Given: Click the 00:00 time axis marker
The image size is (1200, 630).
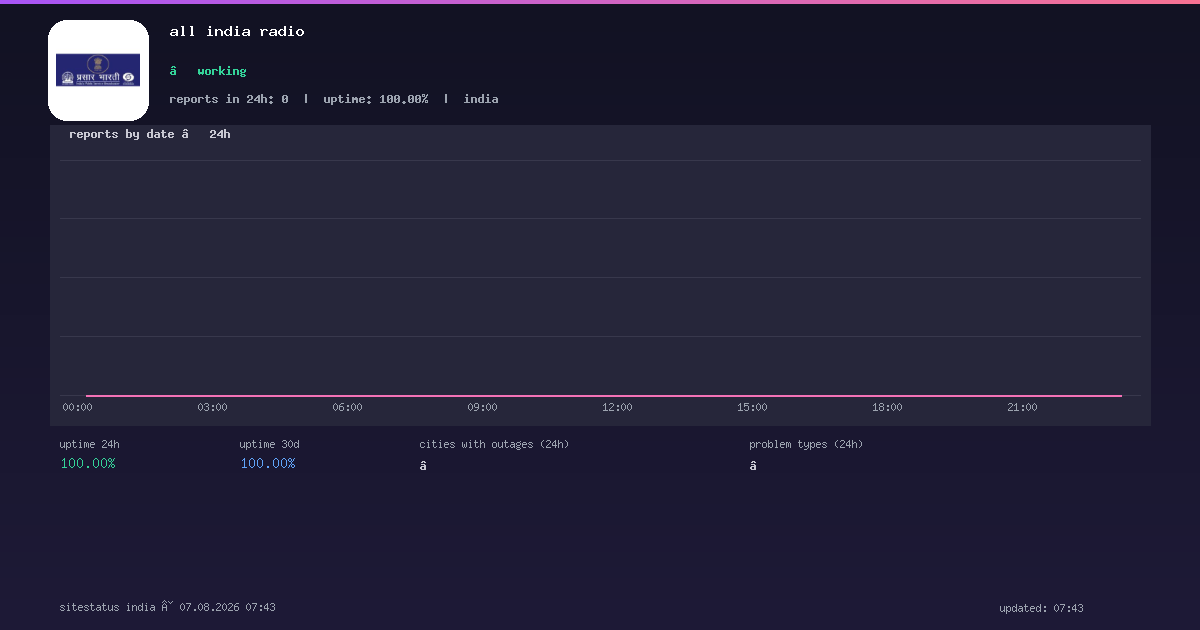Looking at the screenshot, I should [77, 407].
